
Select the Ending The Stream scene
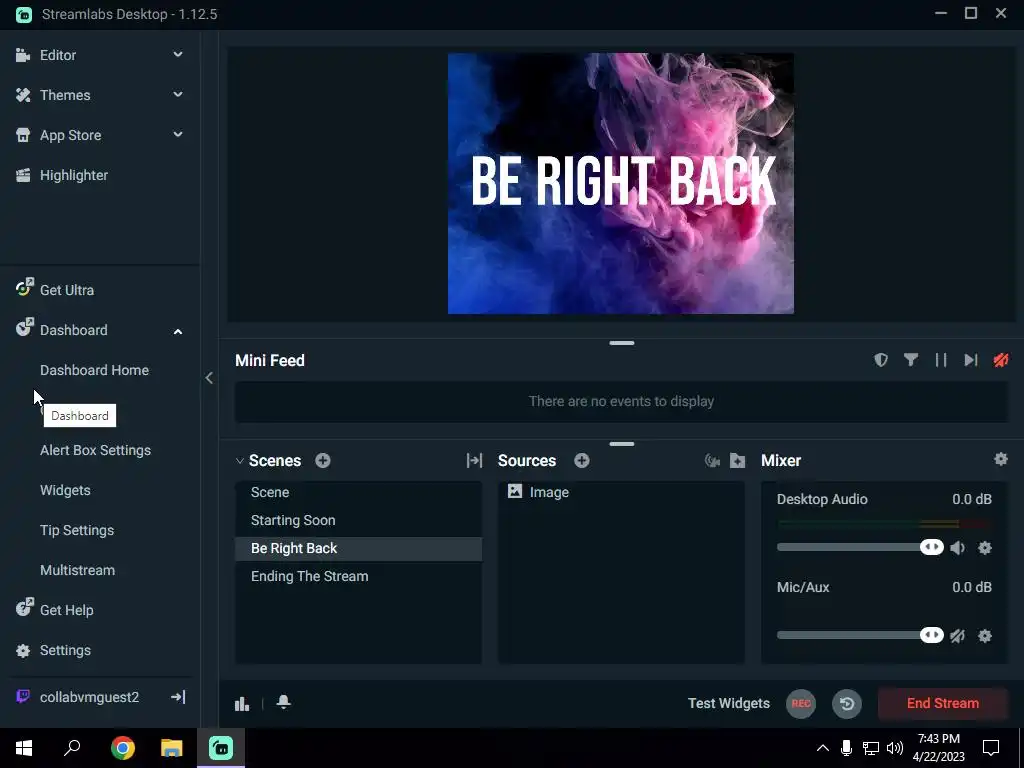click(x=359, y=577)
